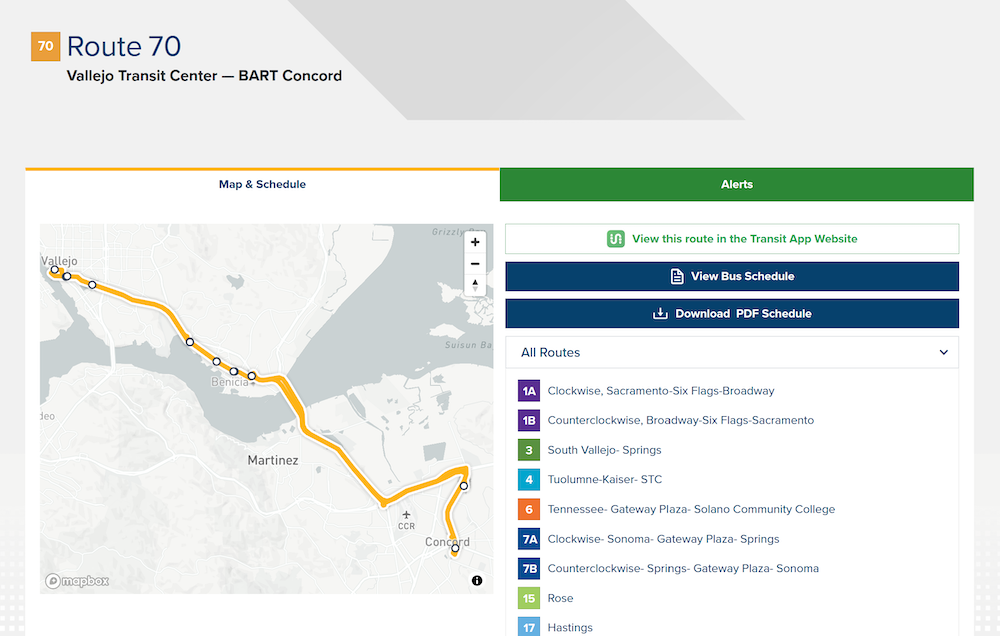Viewport: 1000px width, 636px height.
Task: Open Counterclockwise- Springs- Gateway Plaza- Sonoma route
Action: pos(683,568)
